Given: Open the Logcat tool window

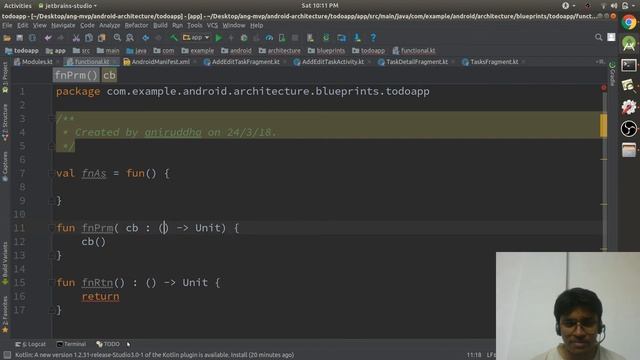Looking at the screenshot, I should (31, 344).
